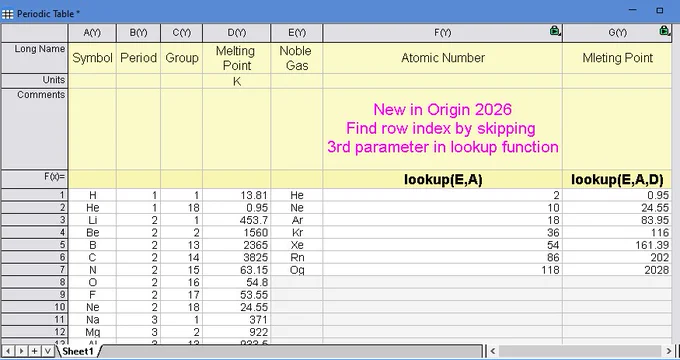Click lookup result value 83.95
Viewport: 680px width, 360px height.
[617, 220]
